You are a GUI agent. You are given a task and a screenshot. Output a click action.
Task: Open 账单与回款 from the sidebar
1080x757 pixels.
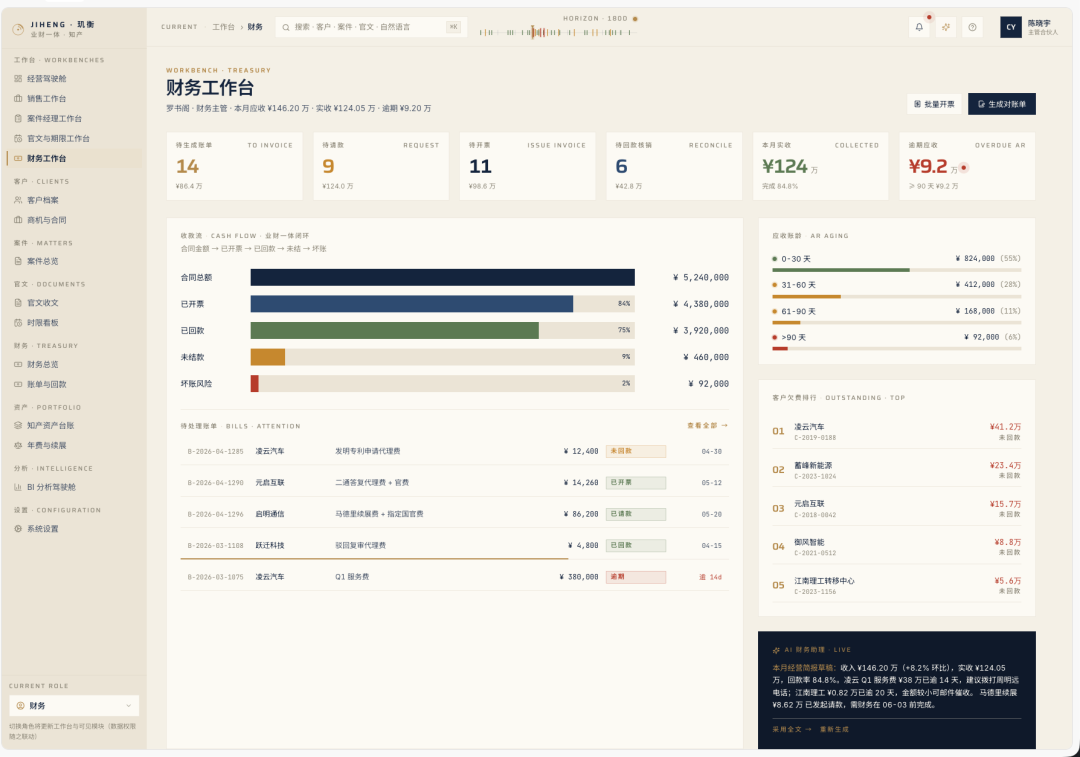74,384
